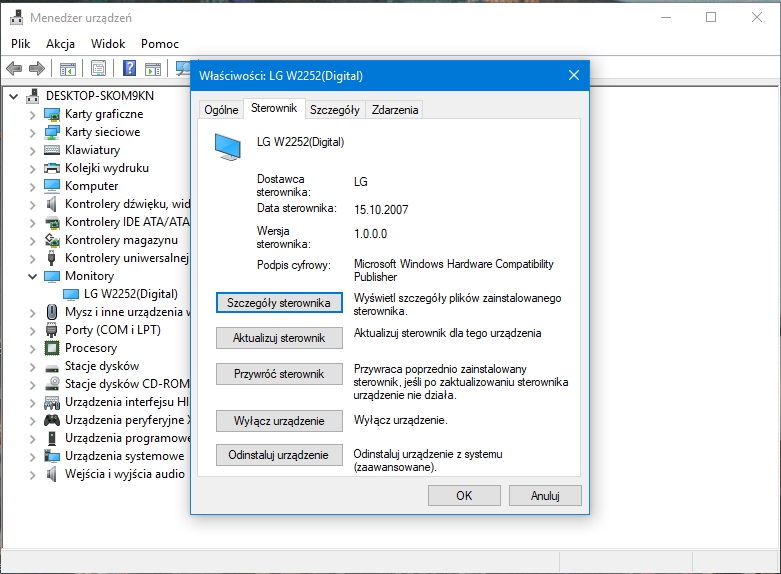The image size is (781, 574).
Task: Click the large monitor icon in dialog
Action: (x=228, y=147)
